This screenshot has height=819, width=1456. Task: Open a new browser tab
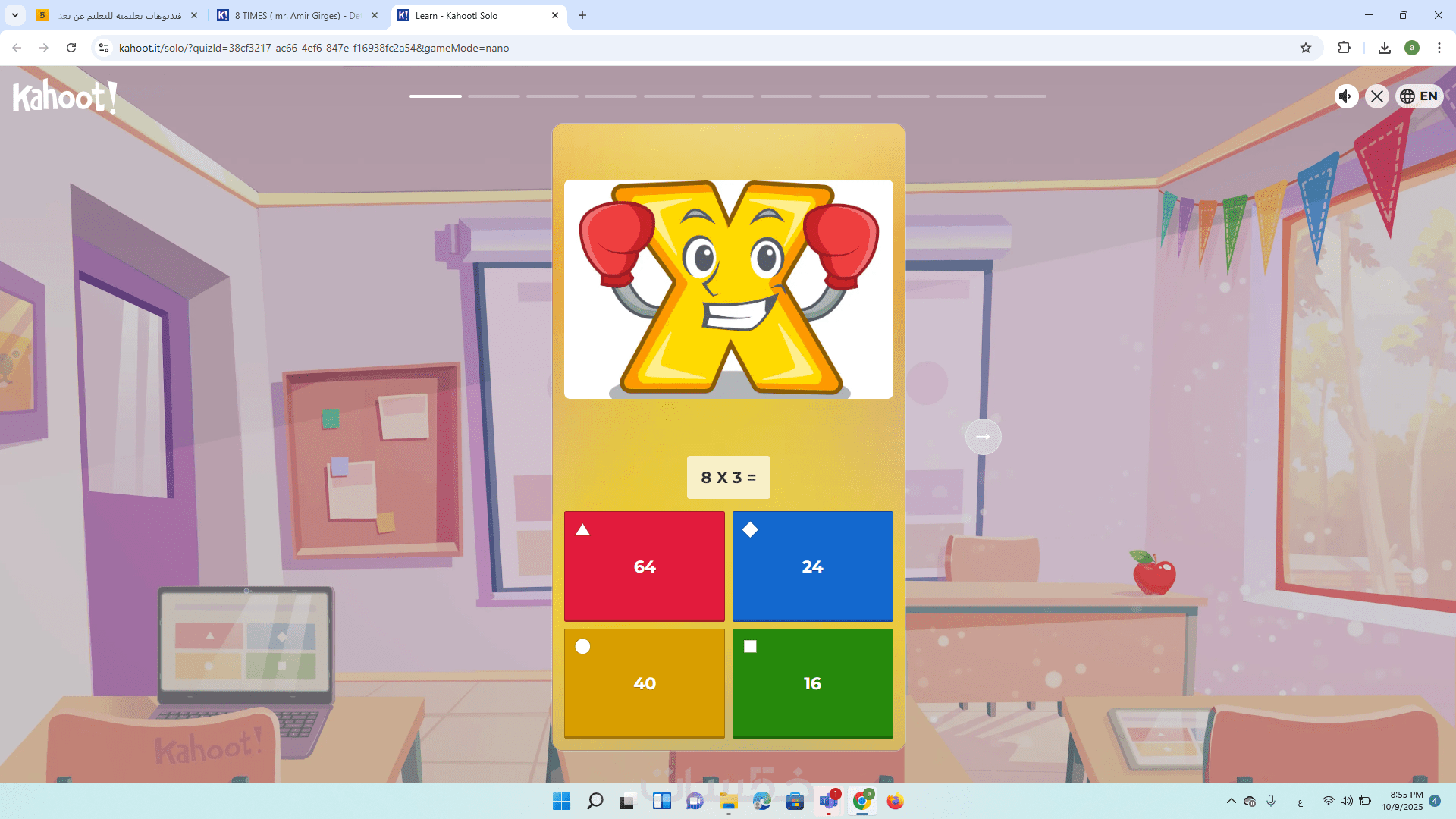pyautogui.click(x=582, y=15)
